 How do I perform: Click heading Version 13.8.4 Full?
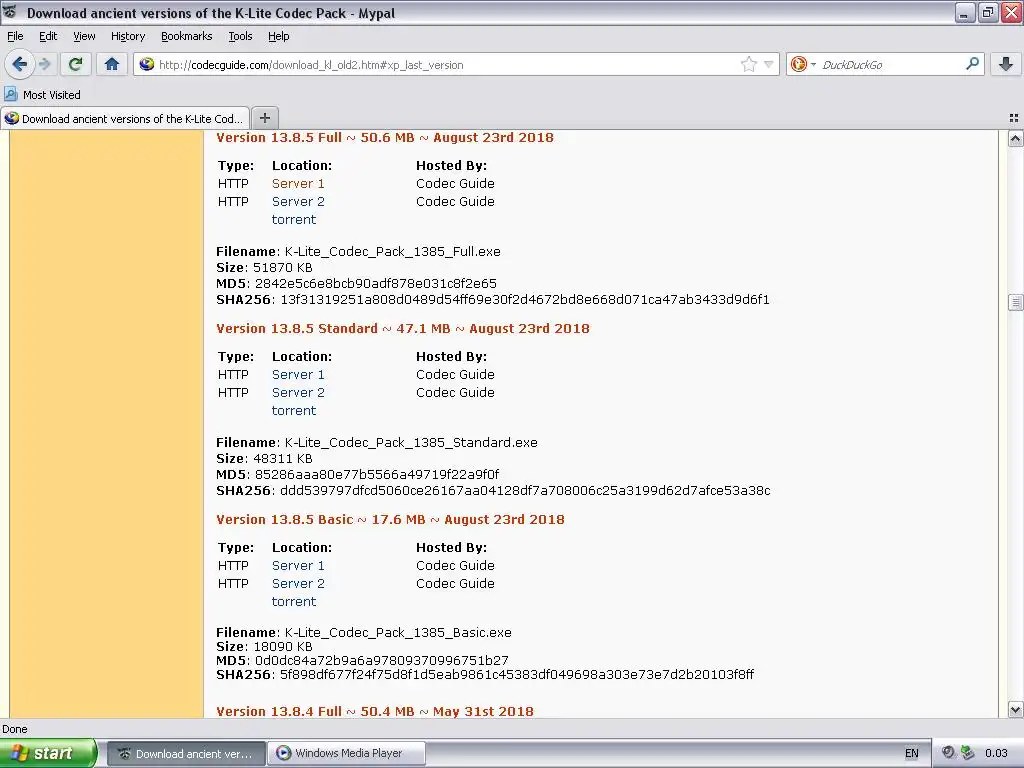375,711
